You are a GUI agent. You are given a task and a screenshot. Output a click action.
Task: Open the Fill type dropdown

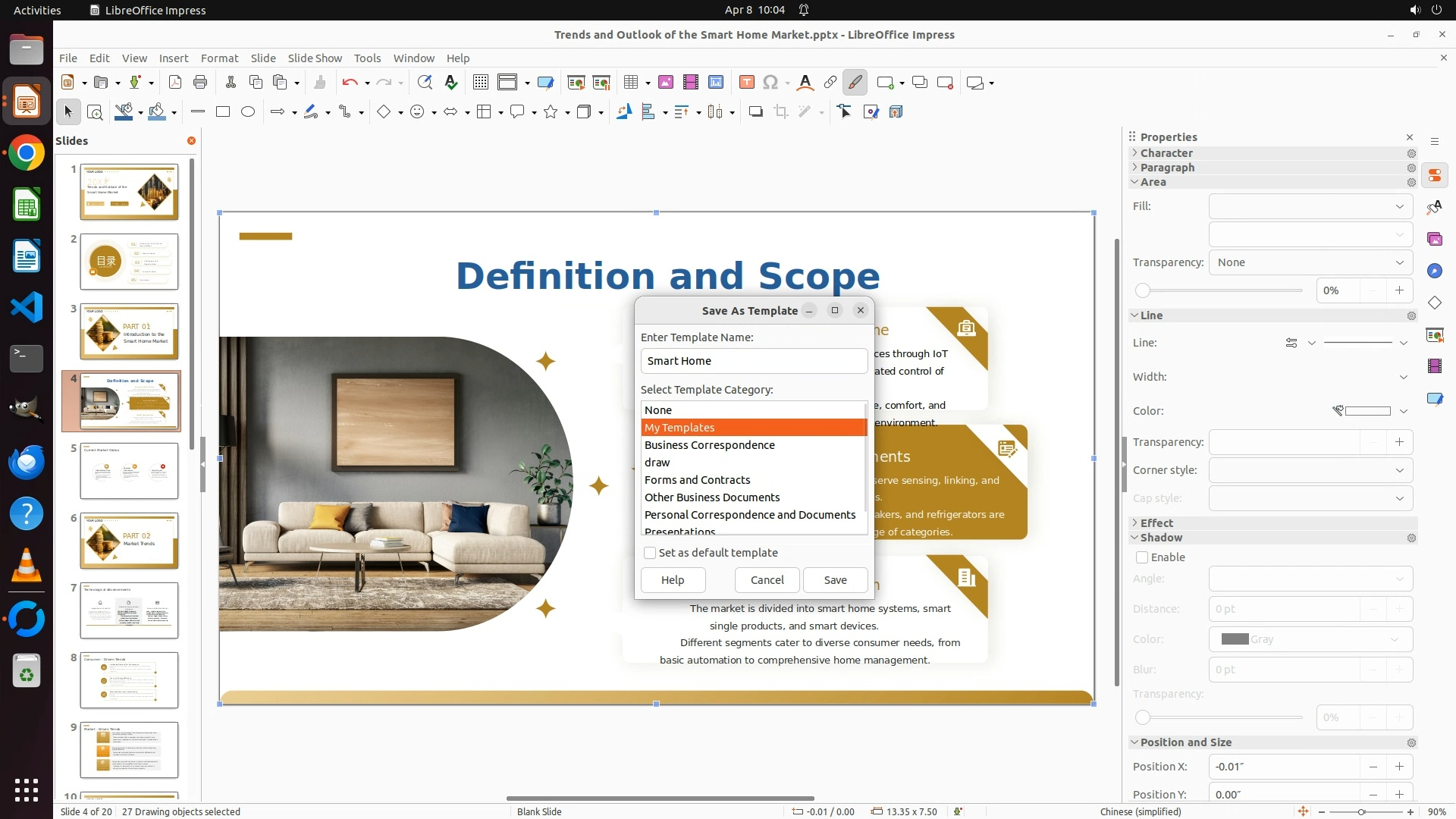(x=1310, y=206)
